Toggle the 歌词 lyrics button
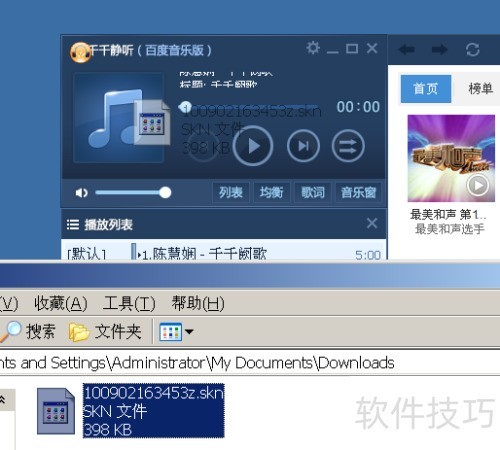 pos(313,192)
